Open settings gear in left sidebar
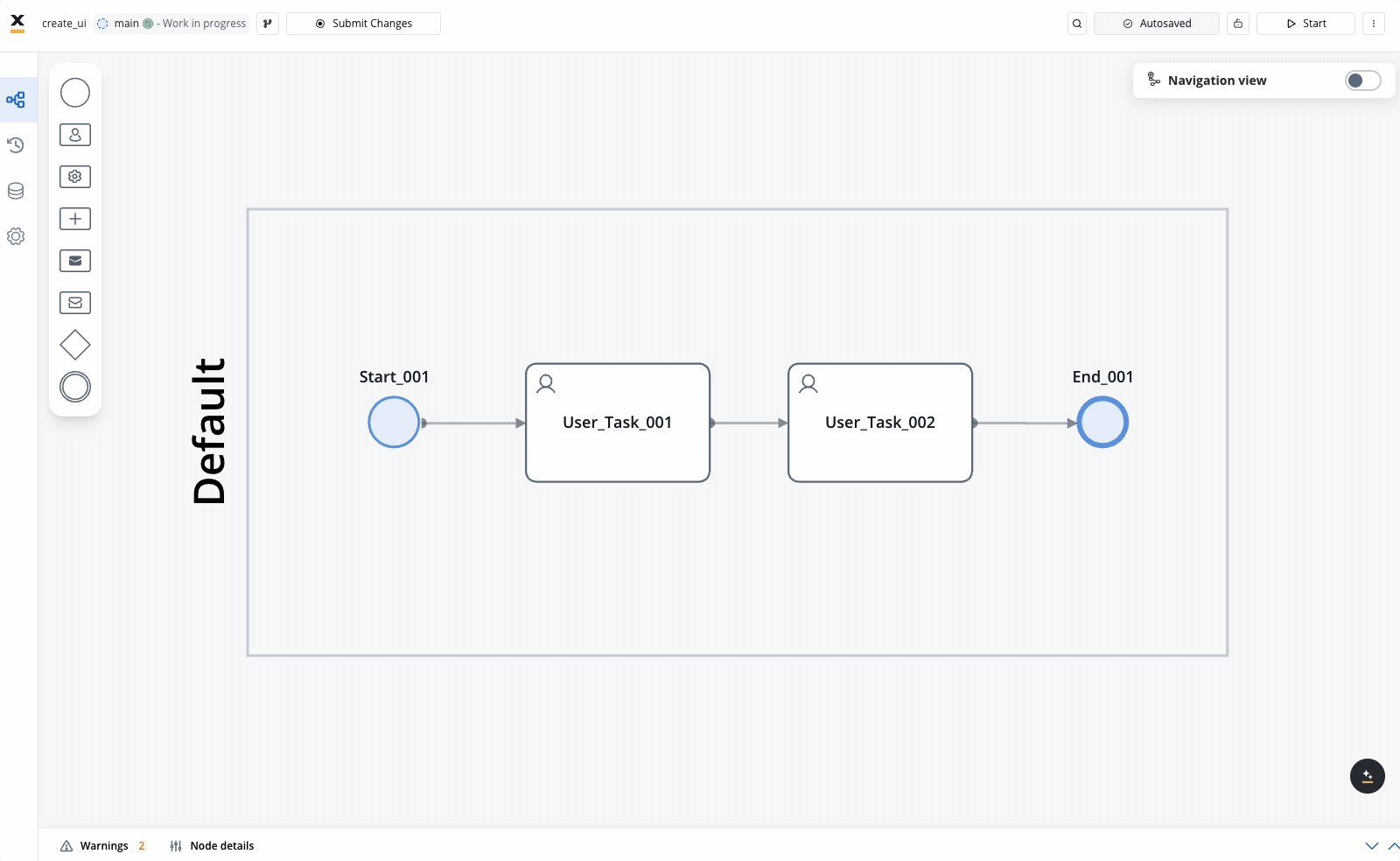 coord(16,236)
